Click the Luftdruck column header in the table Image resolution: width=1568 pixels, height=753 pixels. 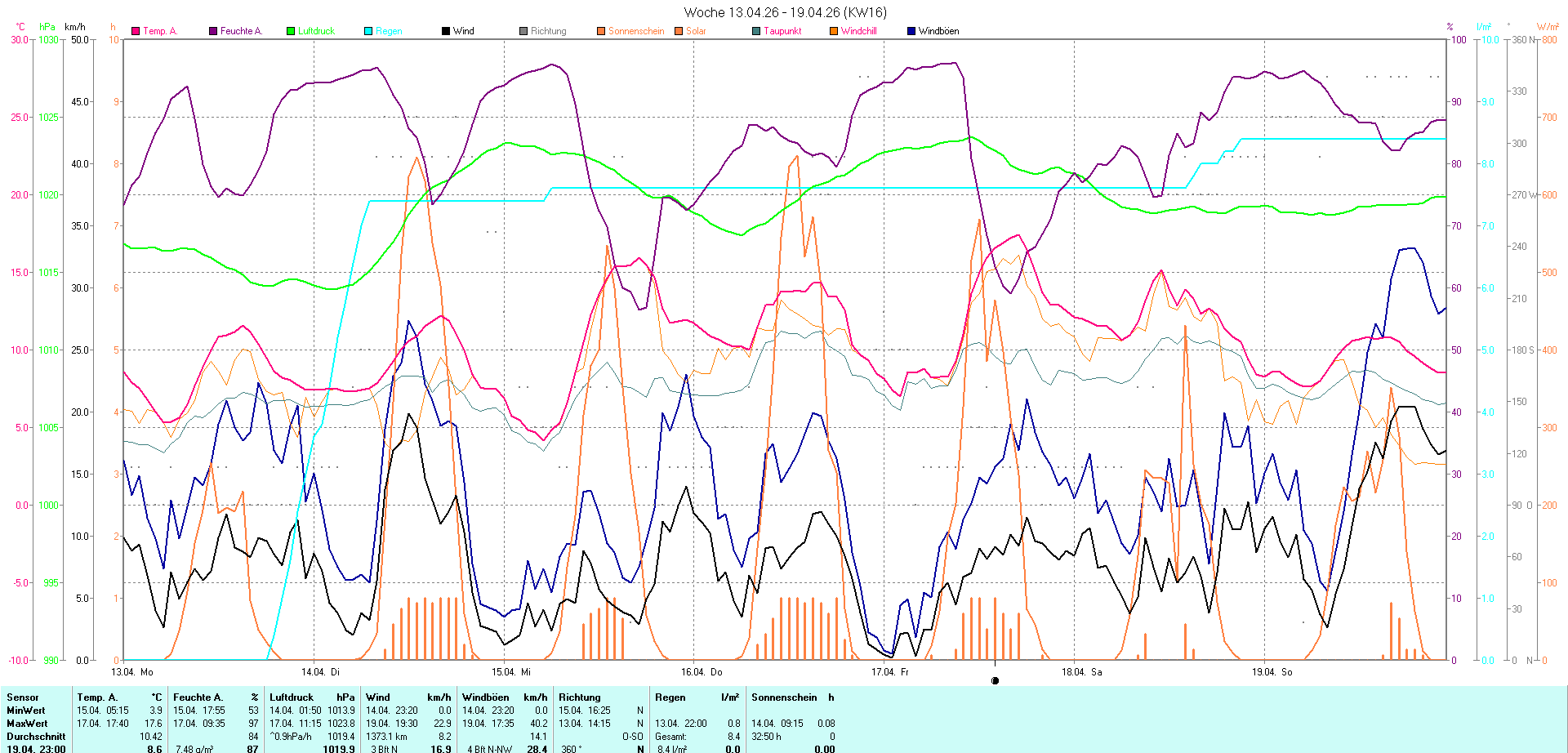coord(292,697)
